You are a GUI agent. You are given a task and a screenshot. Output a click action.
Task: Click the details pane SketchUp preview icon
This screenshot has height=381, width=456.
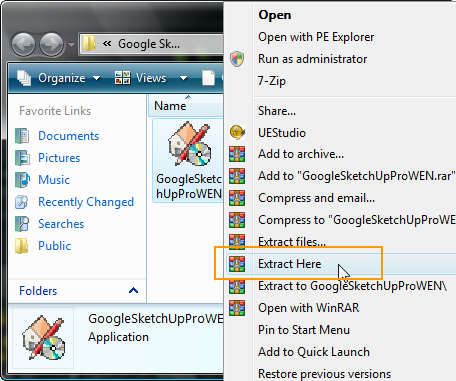[44, 338]
